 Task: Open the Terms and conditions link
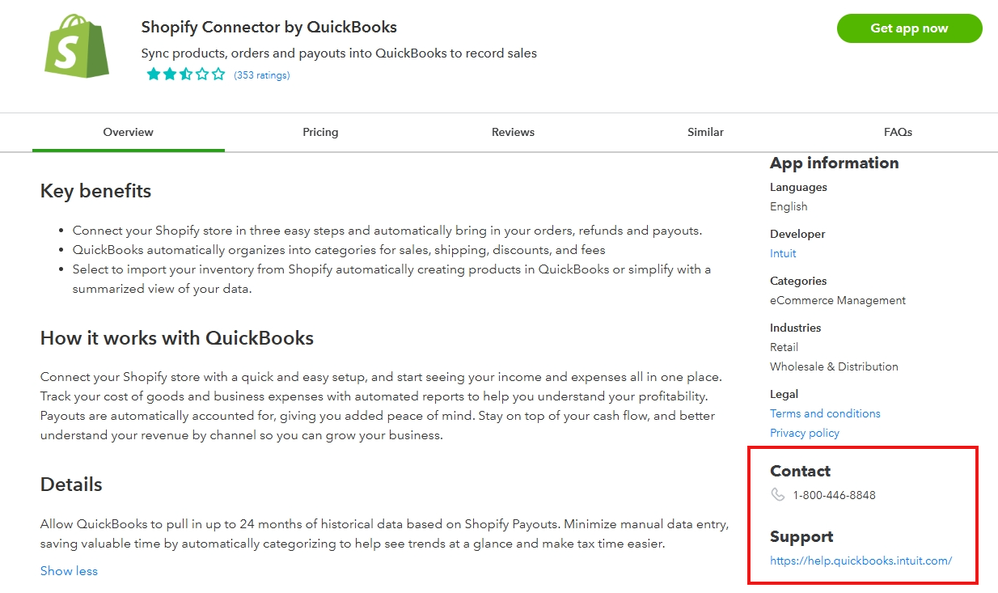[x=825, y=414]
